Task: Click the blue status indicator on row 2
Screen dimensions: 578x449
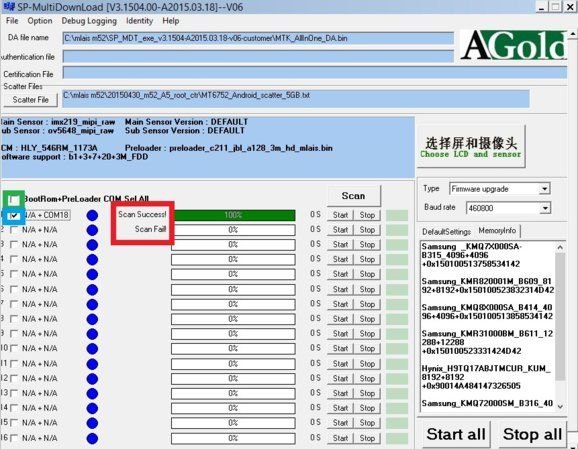Action: point(92,230)
